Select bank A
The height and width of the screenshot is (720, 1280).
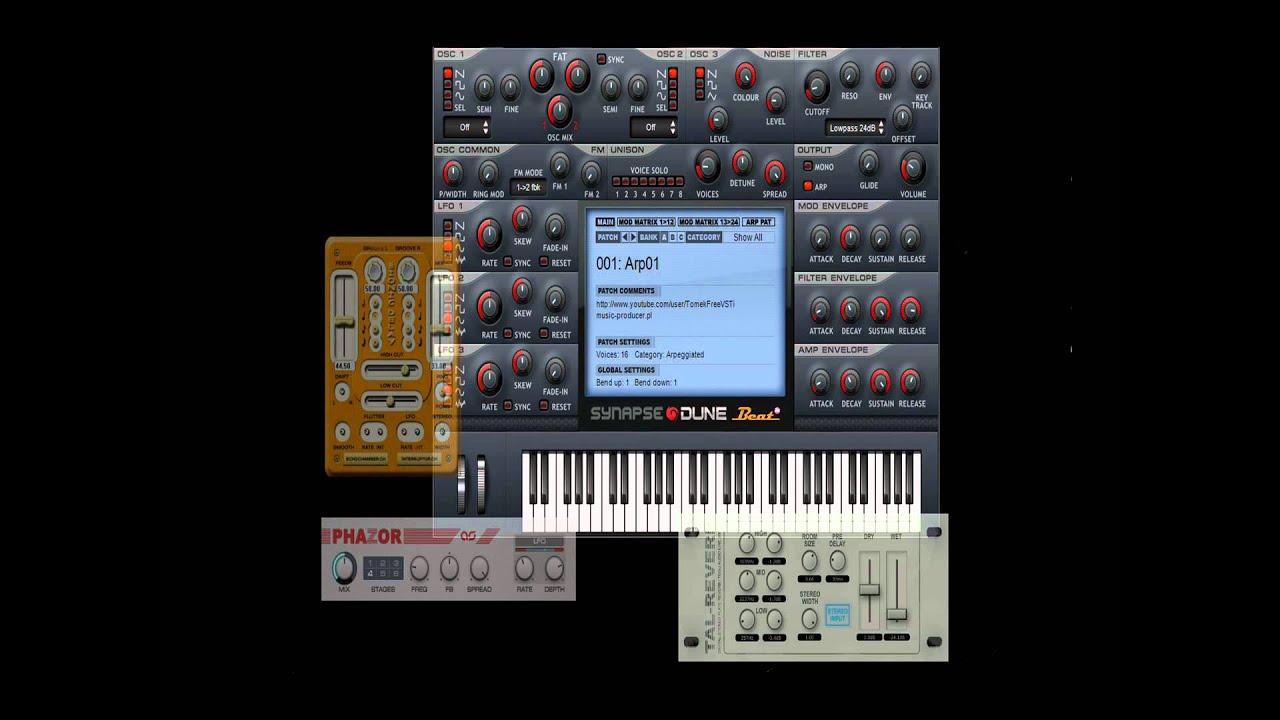664,237
